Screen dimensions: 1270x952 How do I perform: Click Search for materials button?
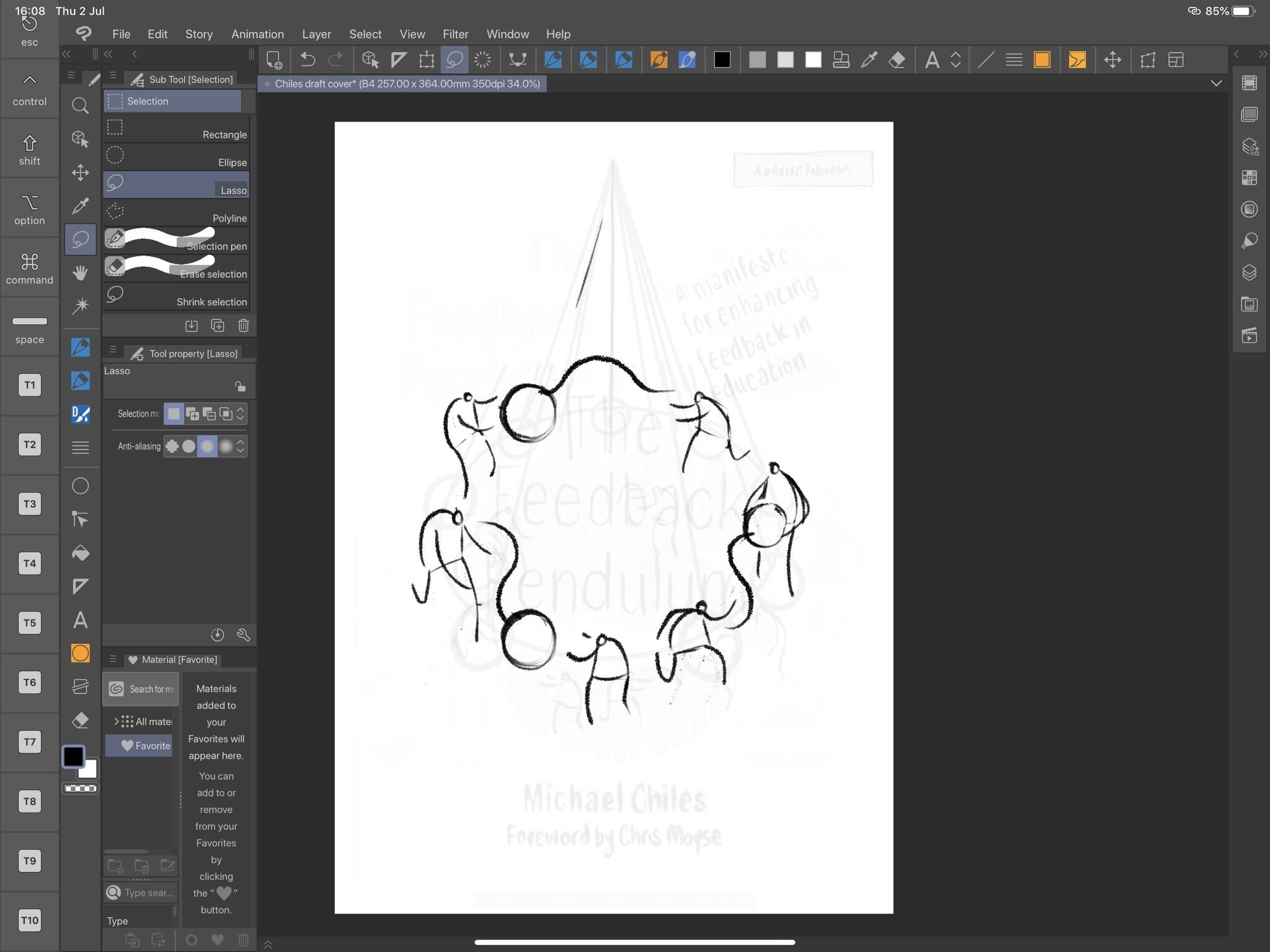141,689
